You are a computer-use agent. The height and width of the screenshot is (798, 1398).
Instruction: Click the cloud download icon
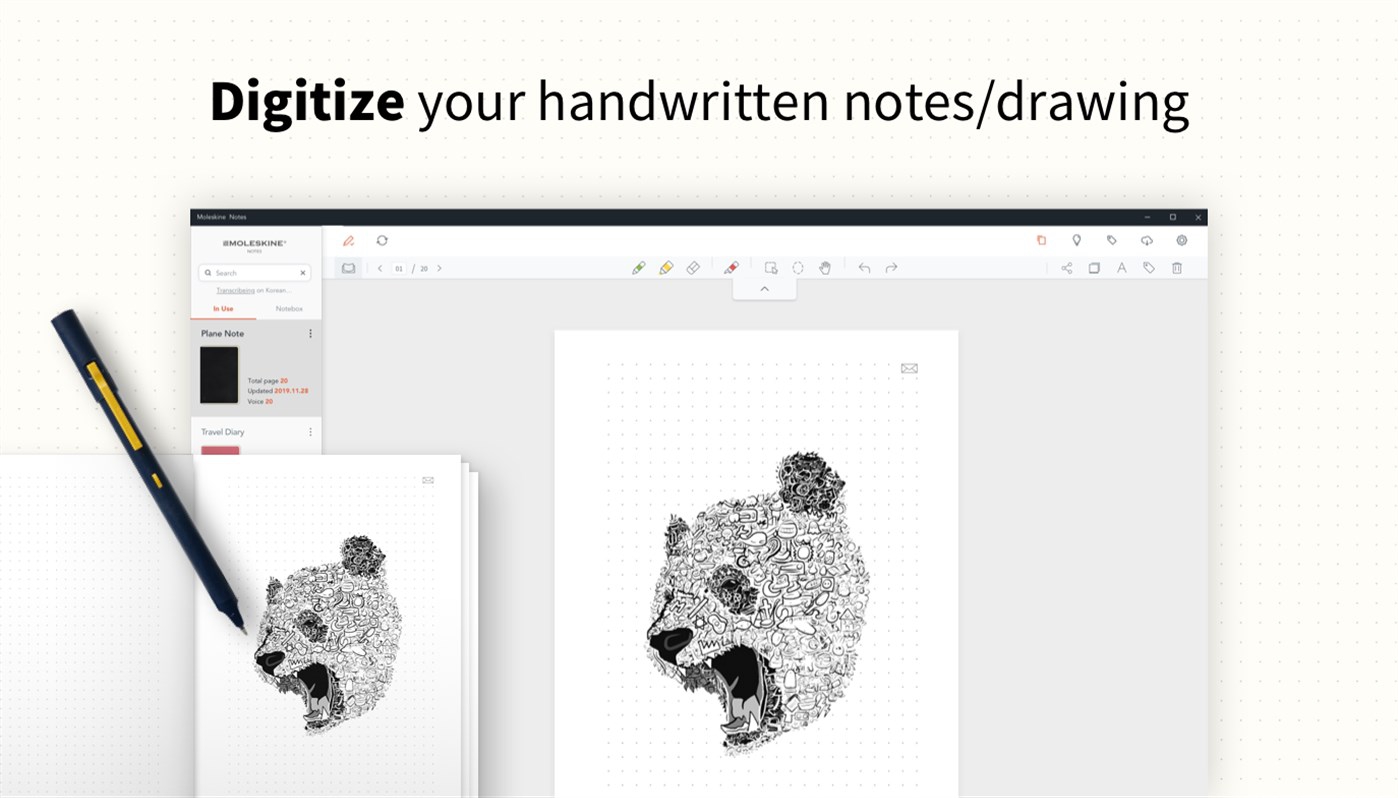[1147, 241]
